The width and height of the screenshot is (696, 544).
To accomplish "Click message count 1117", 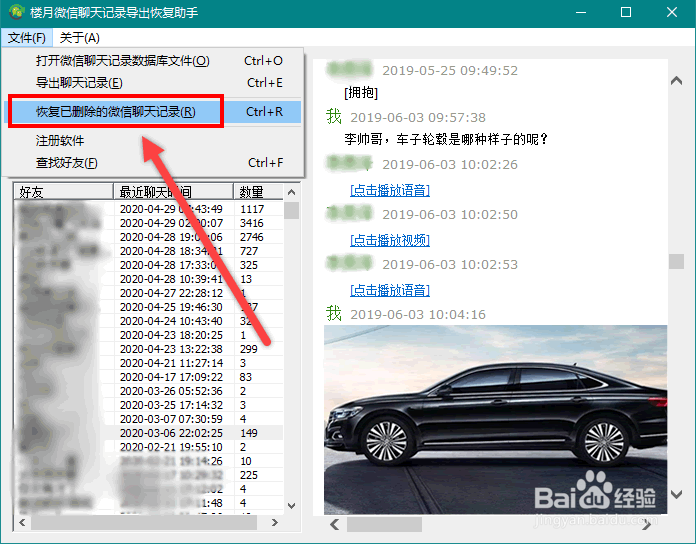I will 252,209.
